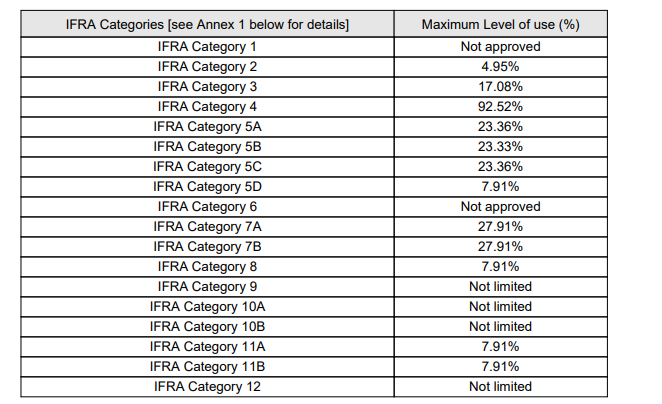Select the IFRA Category 11A cell
662x404 pixels.
tap(207, 347)
